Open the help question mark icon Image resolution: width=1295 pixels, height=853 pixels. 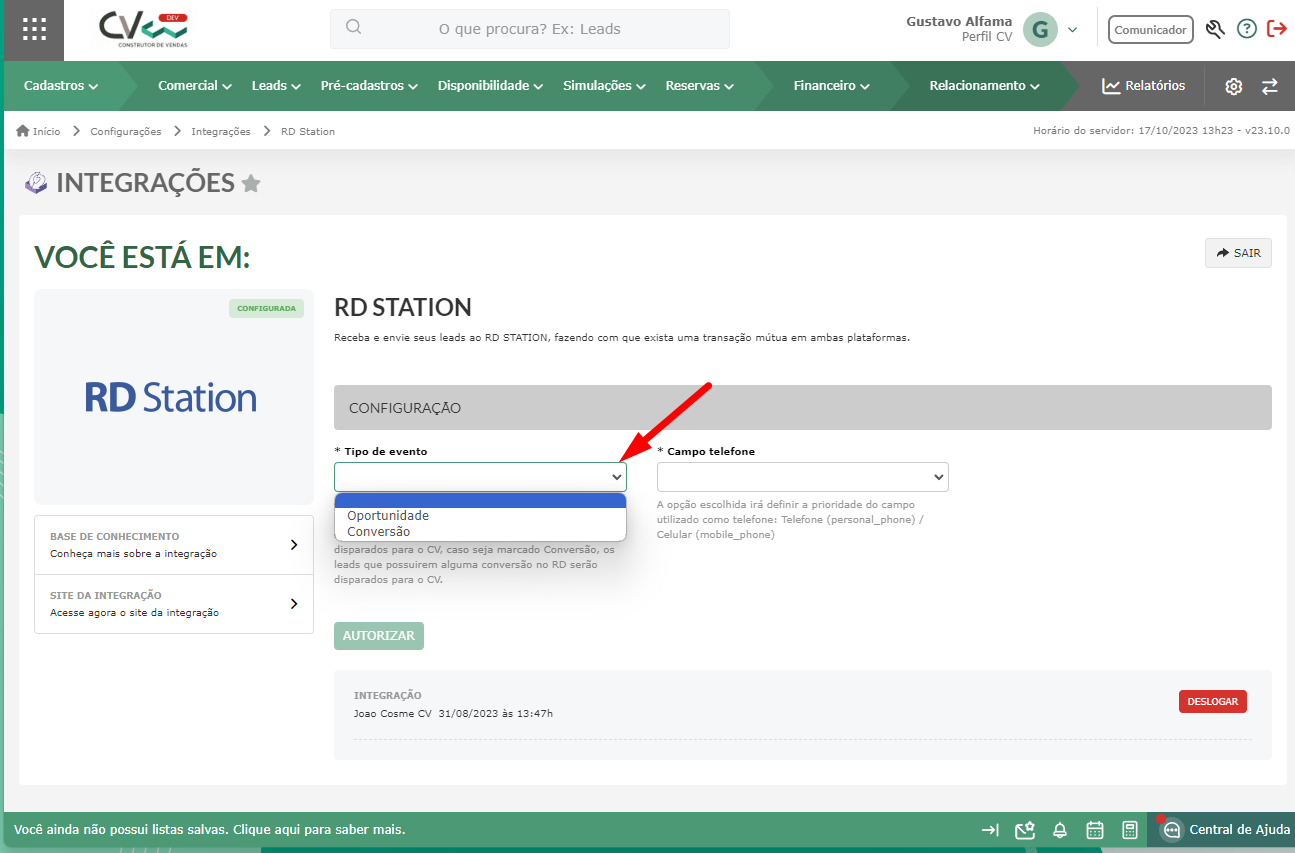1247,29
